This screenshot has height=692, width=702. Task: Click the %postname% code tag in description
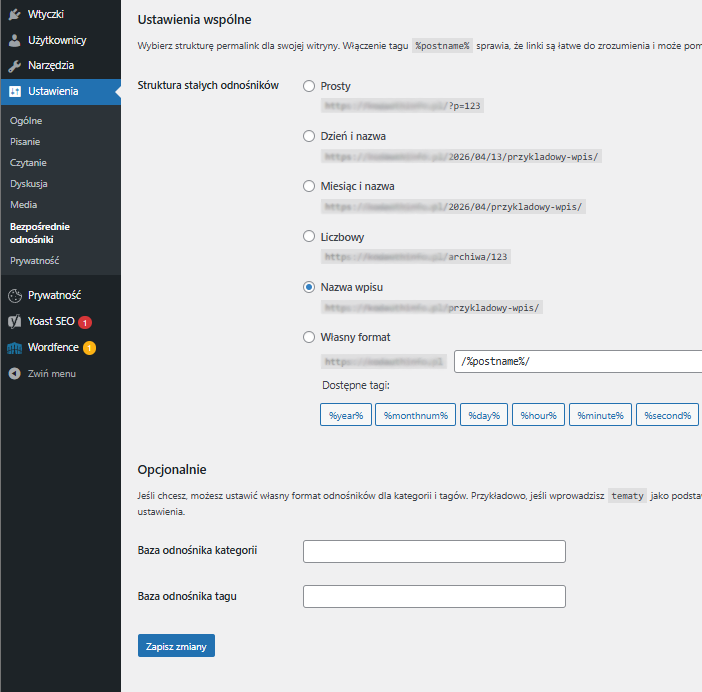pyautogui.click(x=442, y=46)
